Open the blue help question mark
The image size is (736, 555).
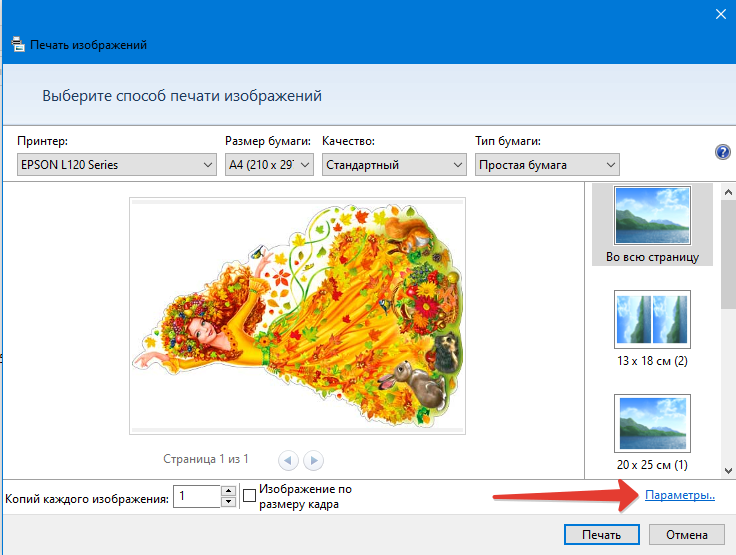(722, 152)
